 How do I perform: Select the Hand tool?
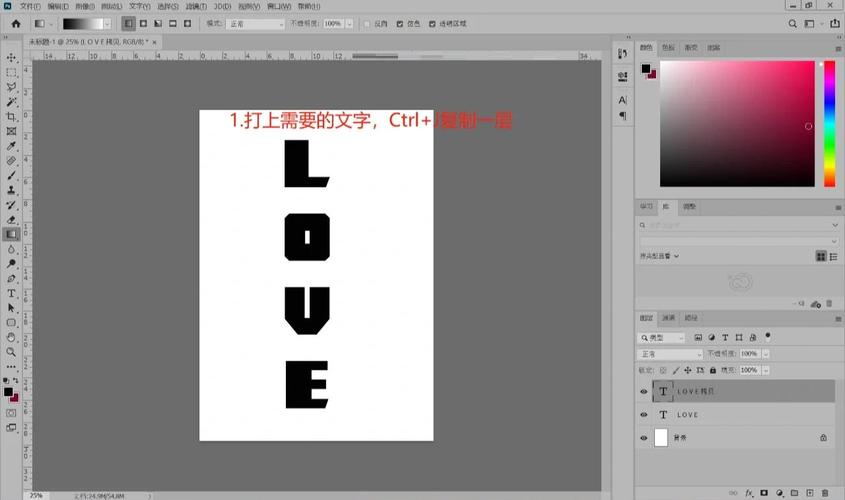tap(11, 337)
